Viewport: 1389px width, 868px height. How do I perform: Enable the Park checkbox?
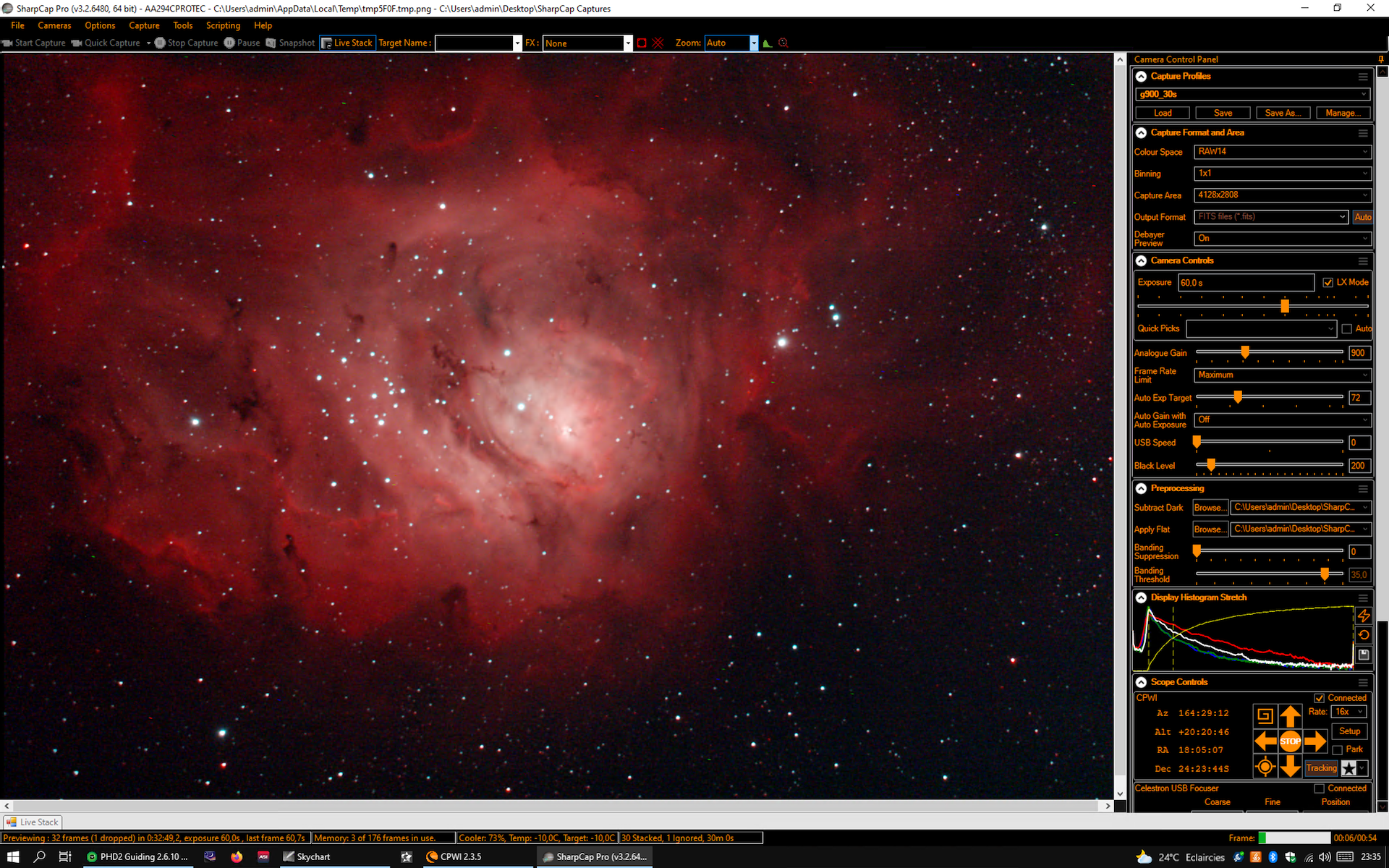(x=1338, y=750)
